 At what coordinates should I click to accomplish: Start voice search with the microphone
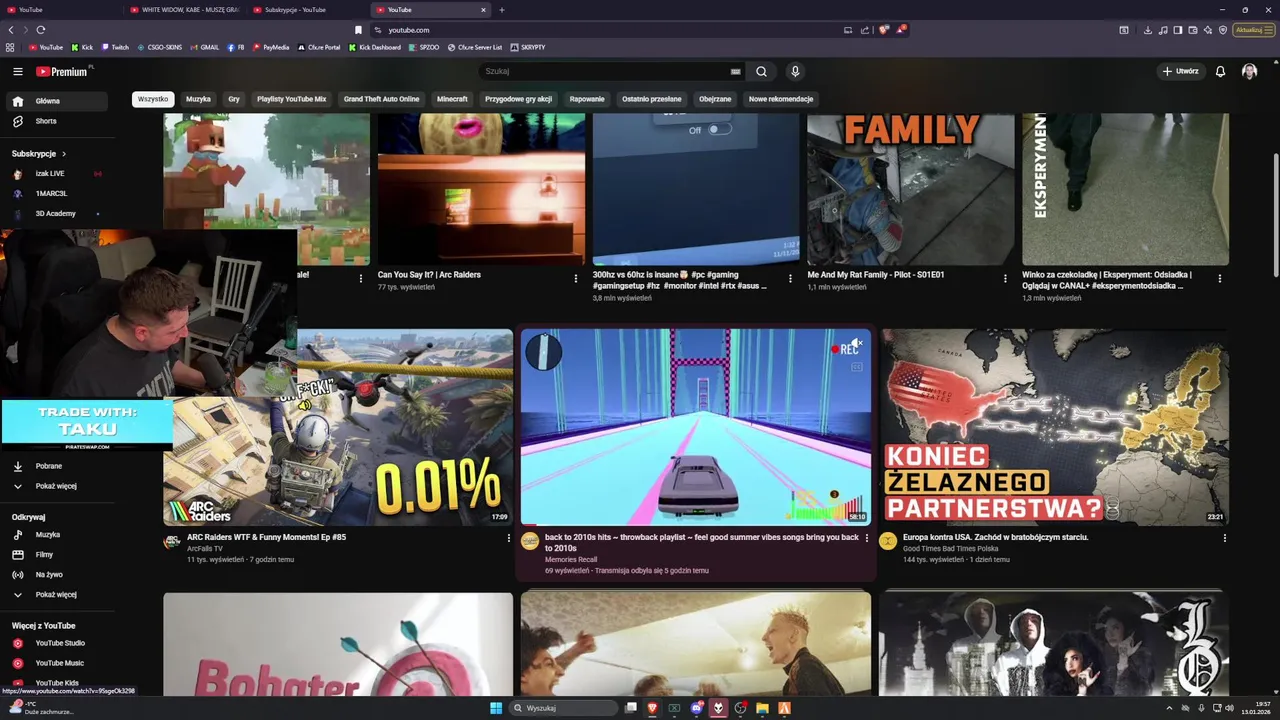pos(795,71)
